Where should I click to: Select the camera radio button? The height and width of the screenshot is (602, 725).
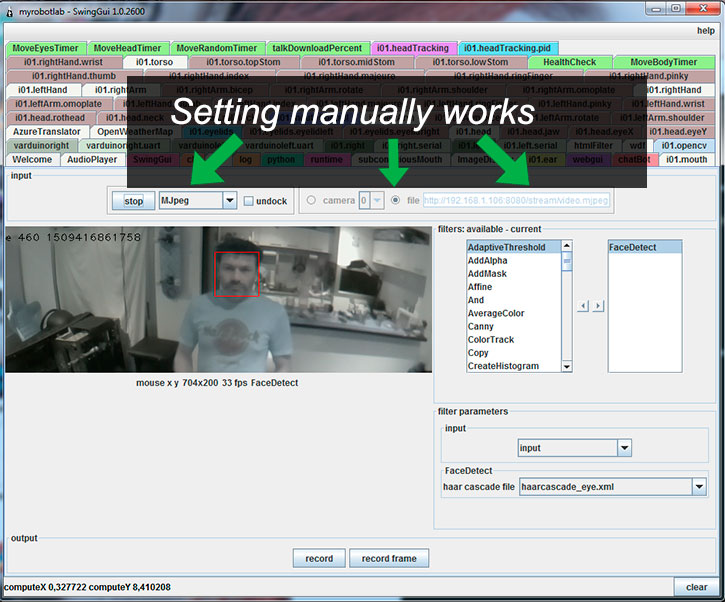(x=311, y=200)
